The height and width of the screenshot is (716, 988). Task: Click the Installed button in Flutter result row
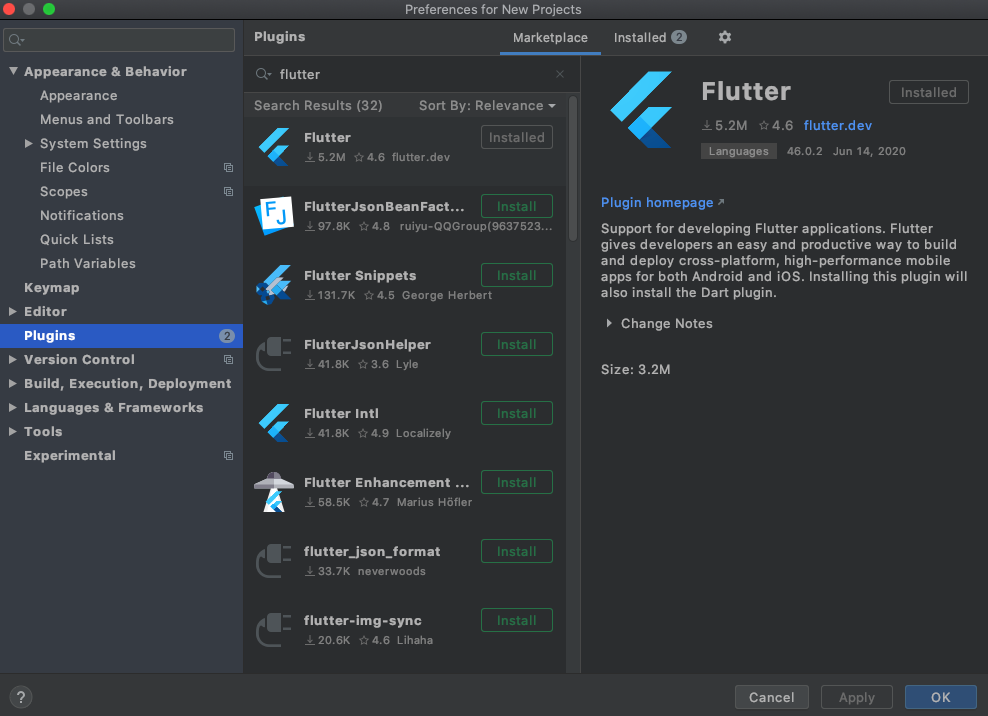[517, 137]
